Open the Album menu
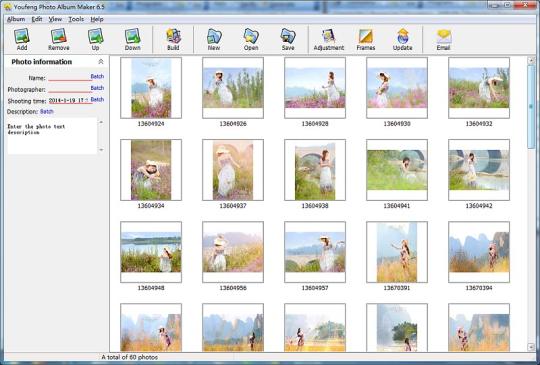 point(16,19)
